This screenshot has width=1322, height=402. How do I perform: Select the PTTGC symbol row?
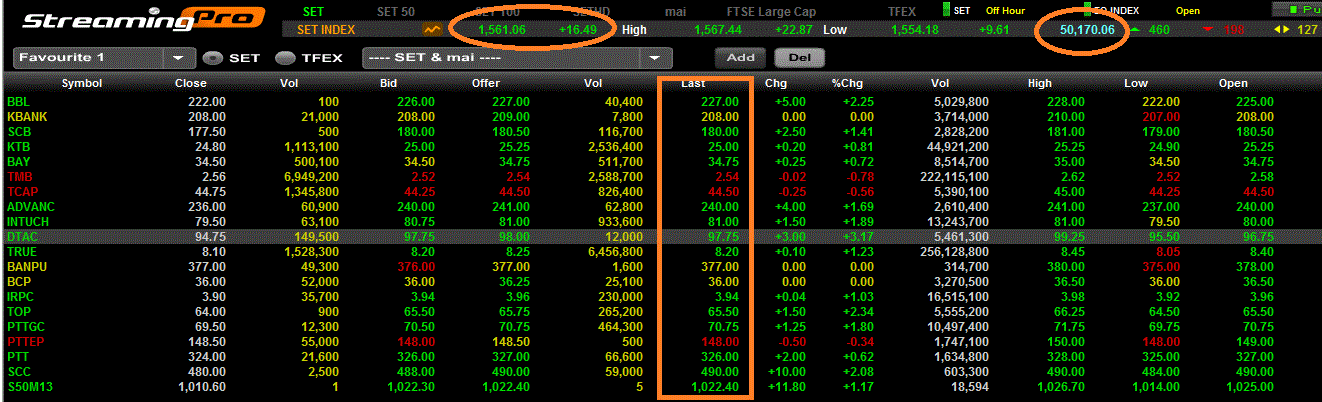click(x=661, y=327)
